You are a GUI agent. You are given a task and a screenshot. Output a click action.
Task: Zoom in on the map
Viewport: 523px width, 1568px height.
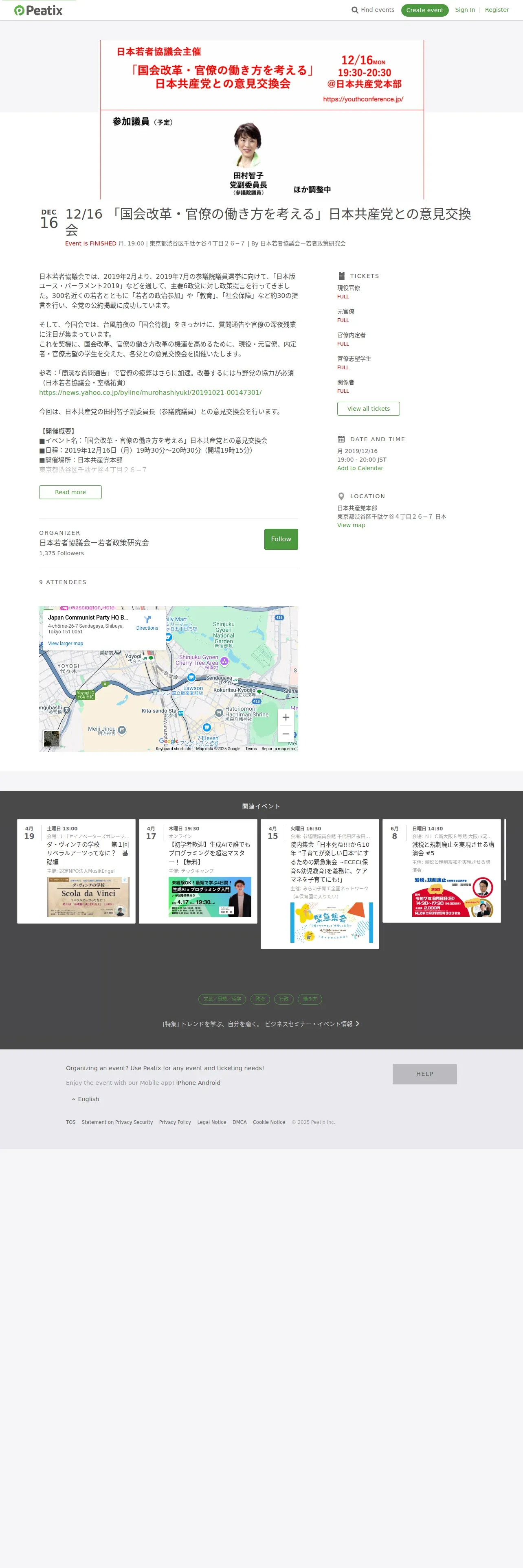point(286,718)
